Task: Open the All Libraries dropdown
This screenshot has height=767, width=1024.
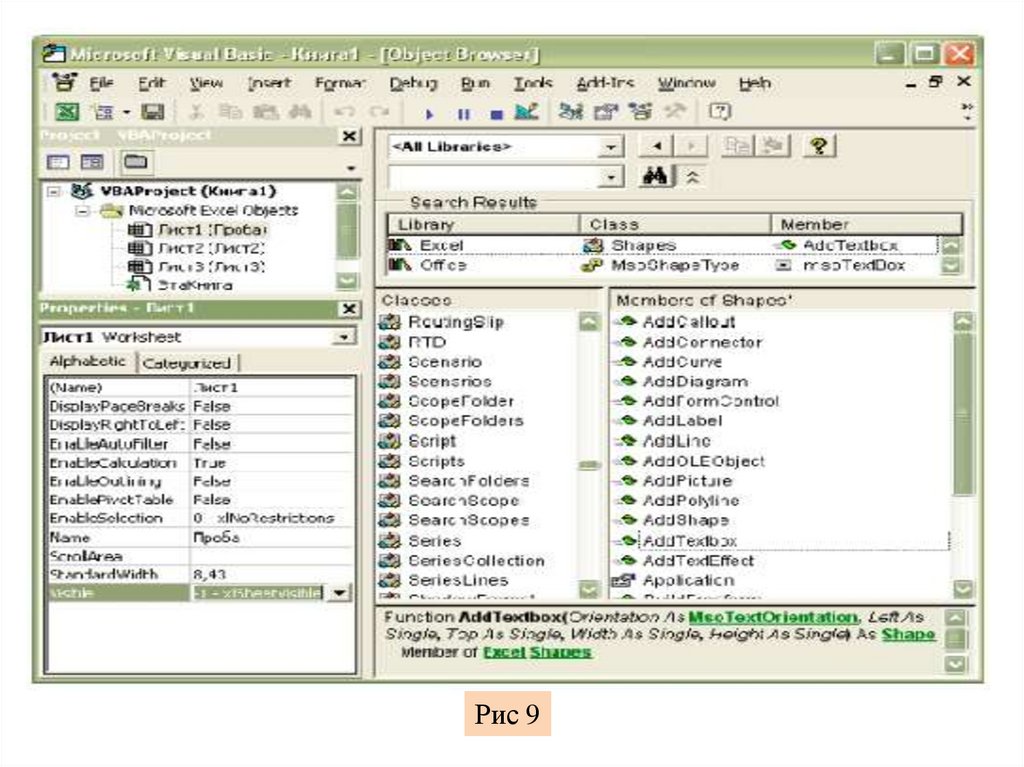Action: [611, 147]
